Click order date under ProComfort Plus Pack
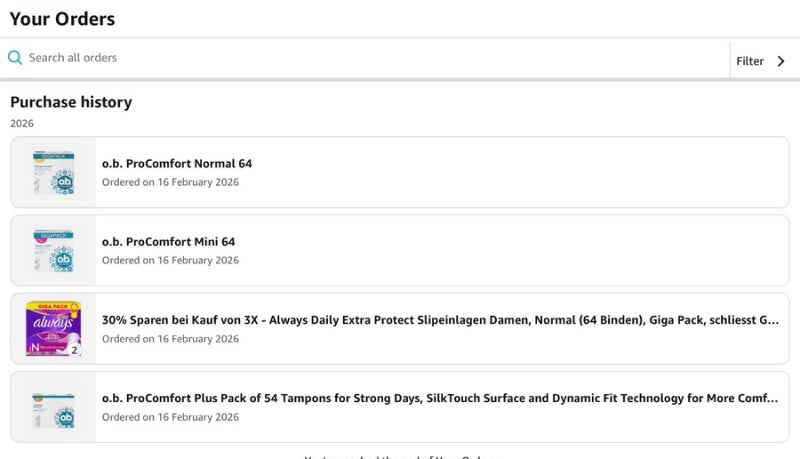 pos(170,417)
